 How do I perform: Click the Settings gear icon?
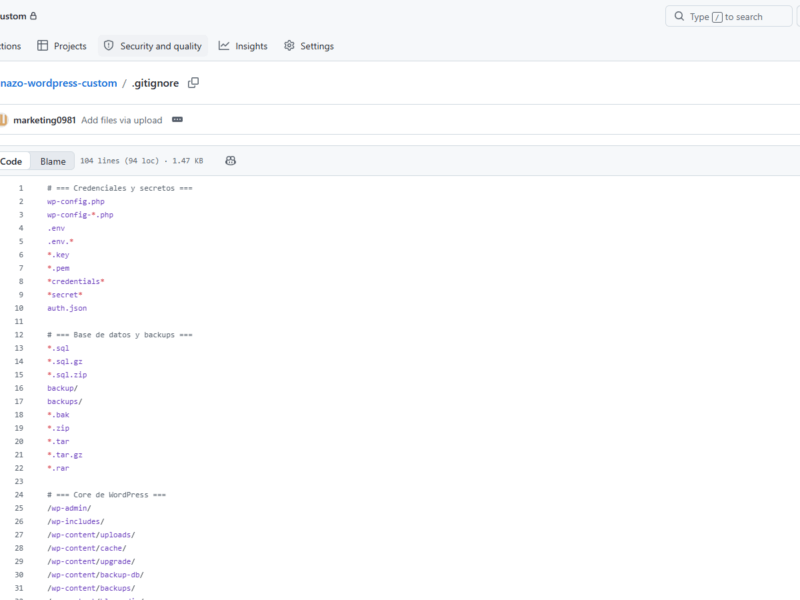tap(289, 46)
